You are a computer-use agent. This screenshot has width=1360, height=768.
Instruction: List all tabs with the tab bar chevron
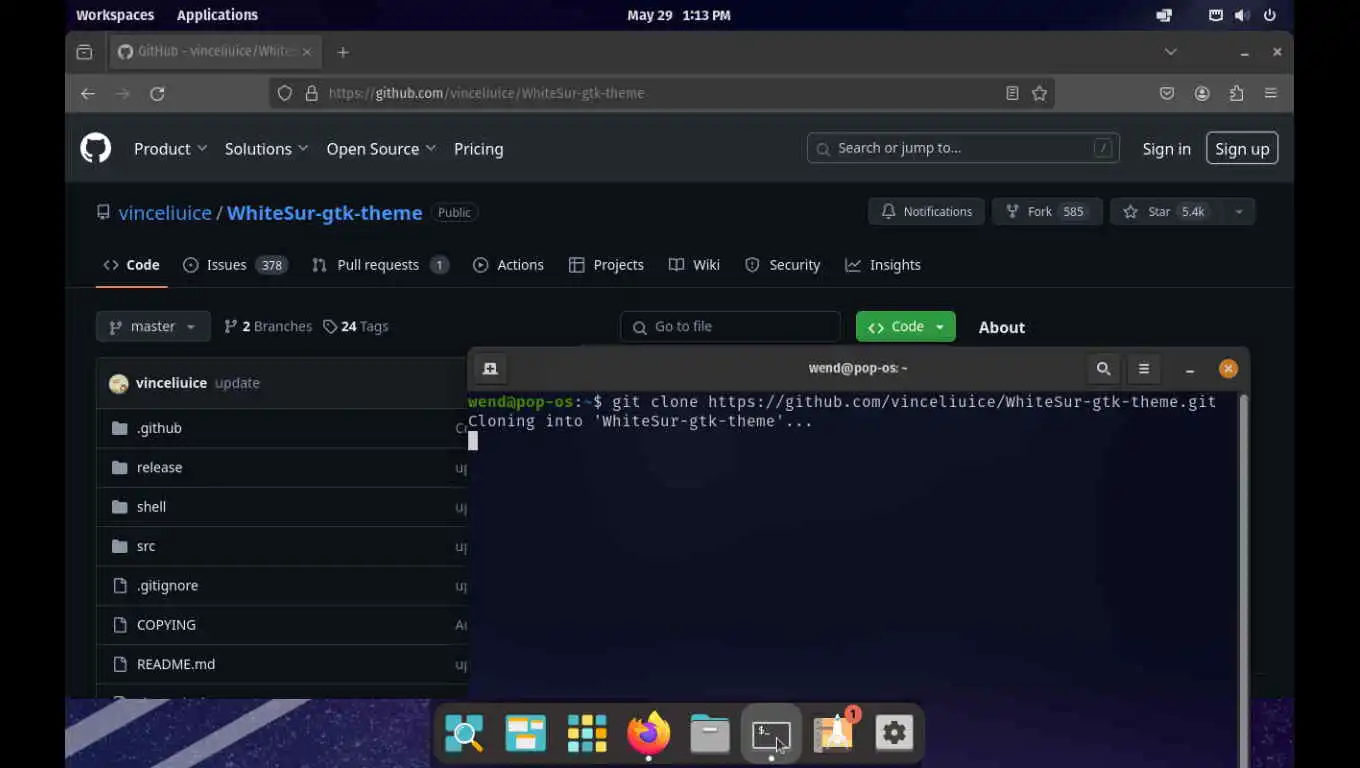[x=1171, y=52]
